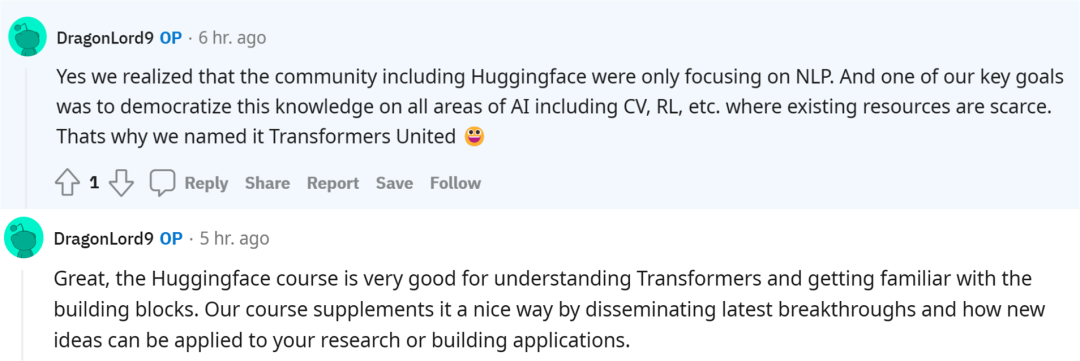The image size is (1080, 361).
Task: Open the DragonLord9 username on the 5 hr. comment
Action: tap(105, 238)
